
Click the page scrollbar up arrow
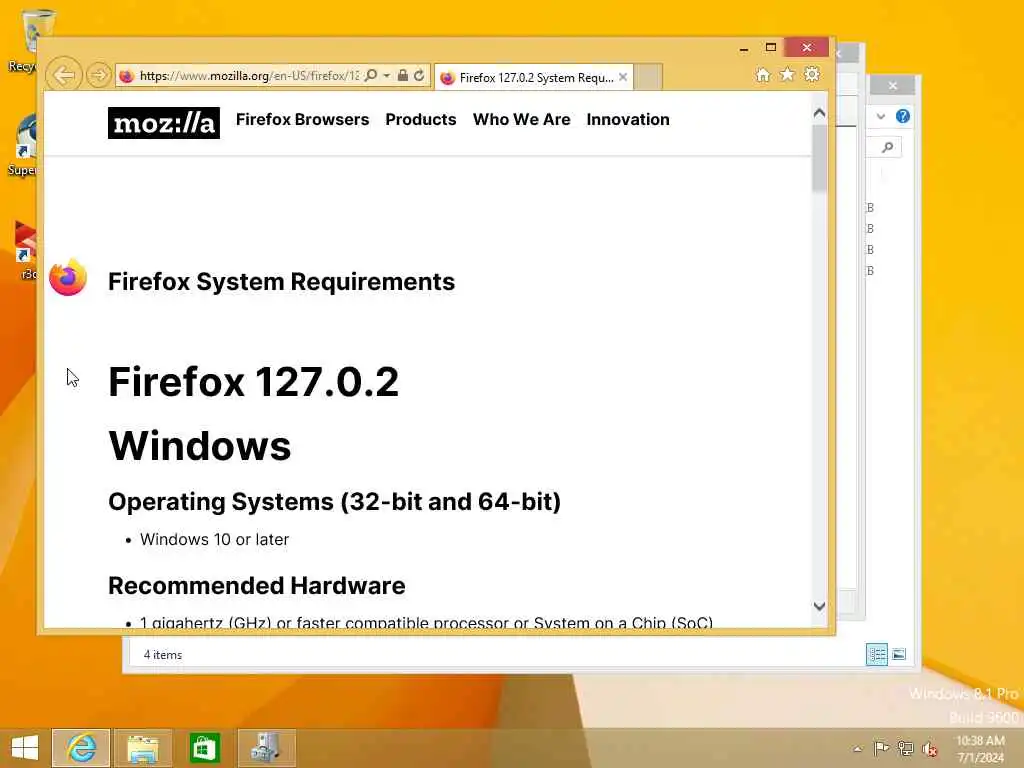coord(820,113)
